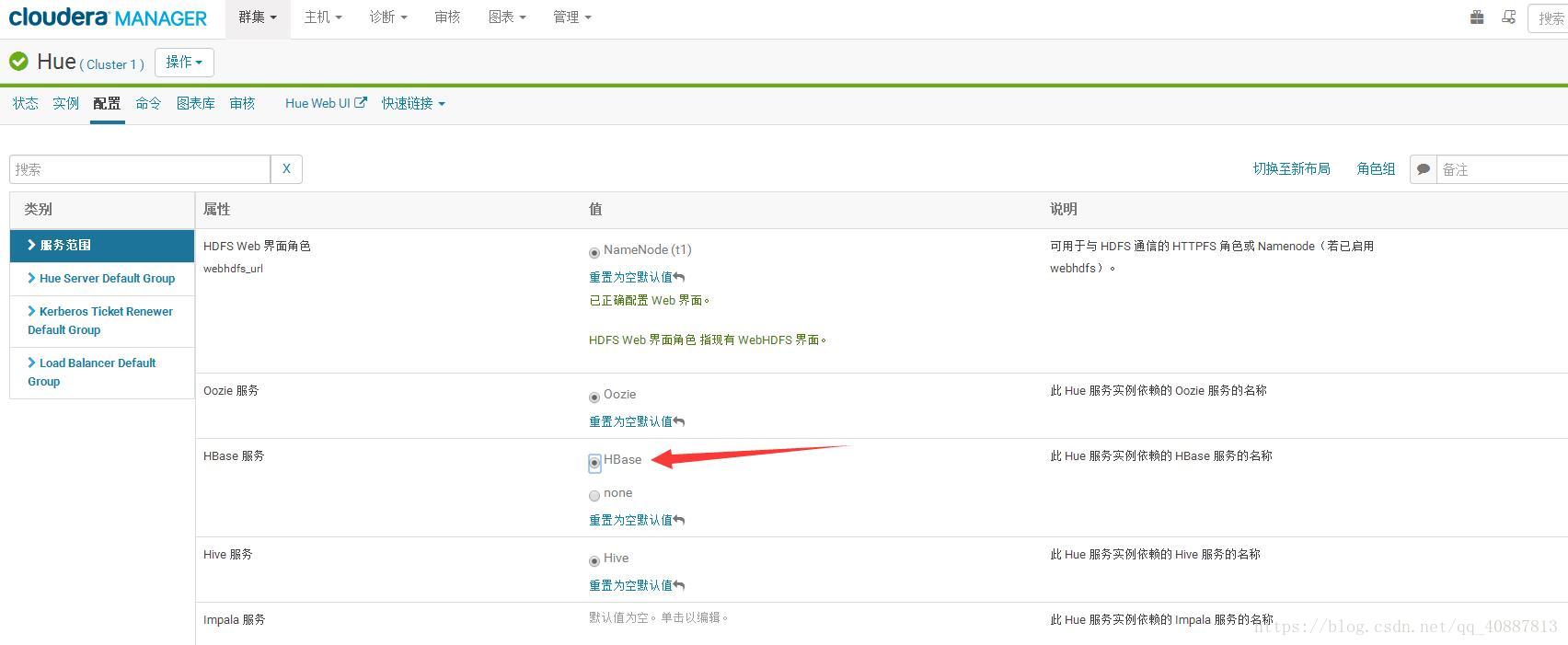Screen dimensions: 1568x645
Task: Select the NameNode (t1) radio button
Action: (594, 252)
